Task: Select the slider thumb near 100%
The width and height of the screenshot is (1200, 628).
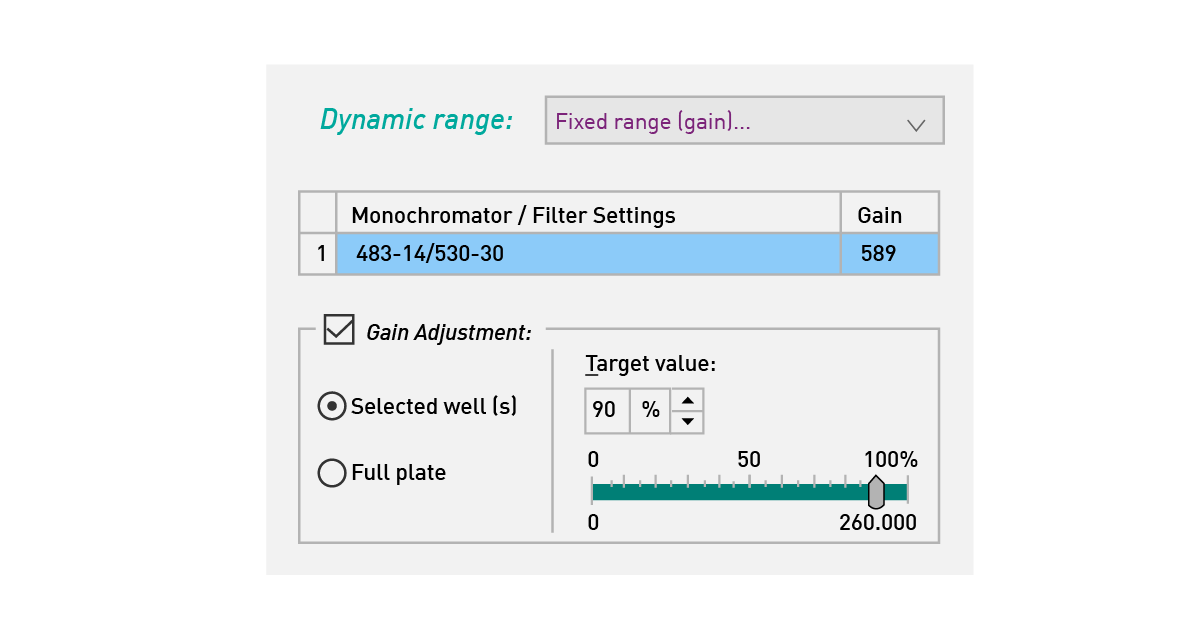Action: [876, 492]
